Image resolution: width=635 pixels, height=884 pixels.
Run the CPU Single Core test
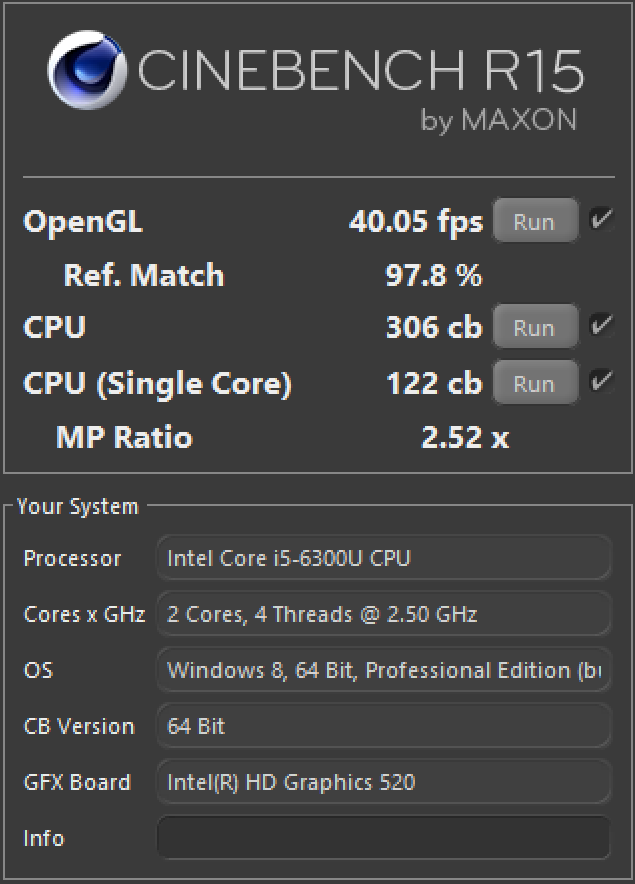pos(535,383)
